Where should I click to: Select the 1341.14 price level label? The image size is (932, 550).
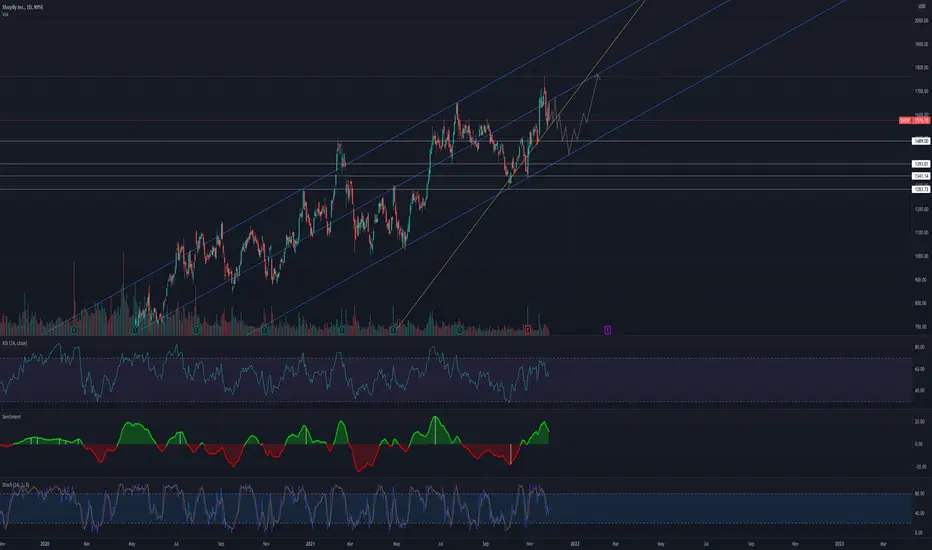click(921, 176)
